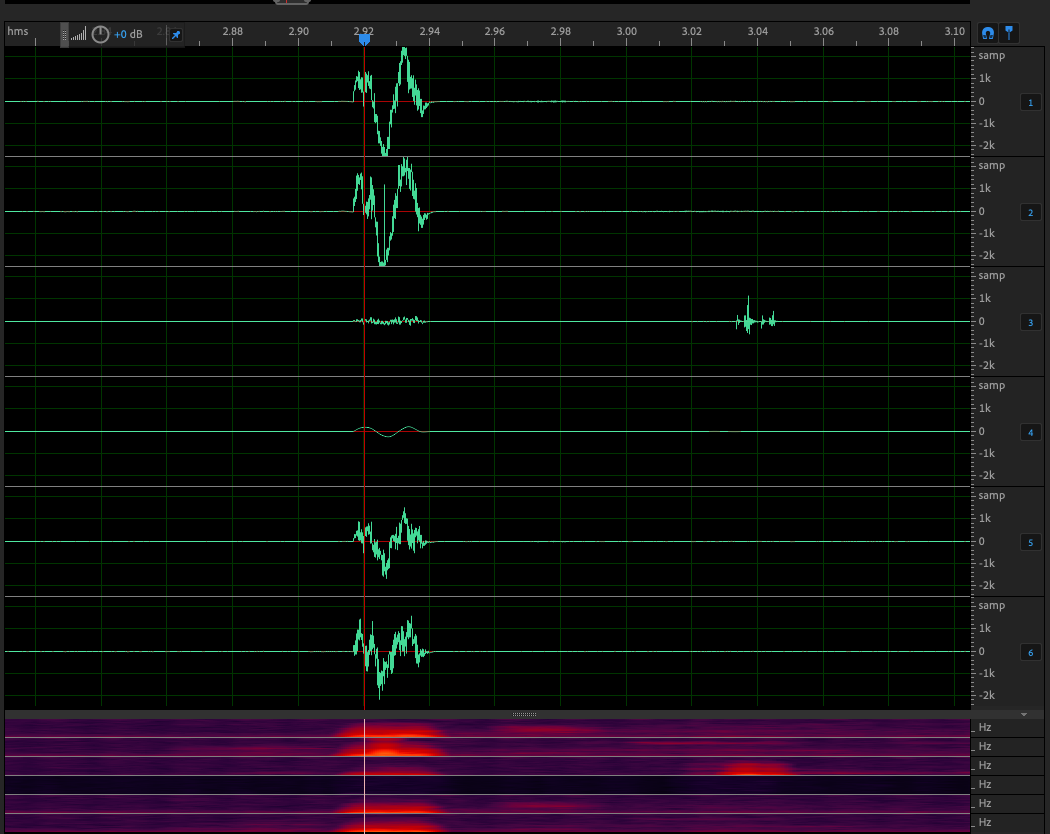Click the HUD volume knob
This screenshot has width=1050, height=834.
pyautogui.click(x=100, y=35)
